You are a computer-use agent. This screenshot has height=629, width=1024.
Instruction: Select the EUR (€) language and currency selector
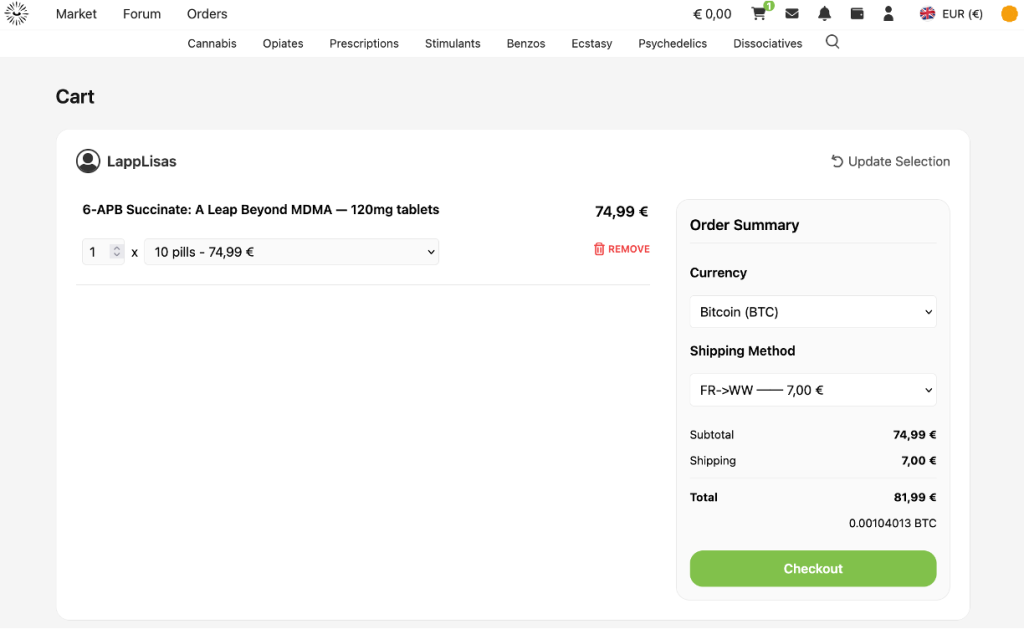(x=951, y=14)
